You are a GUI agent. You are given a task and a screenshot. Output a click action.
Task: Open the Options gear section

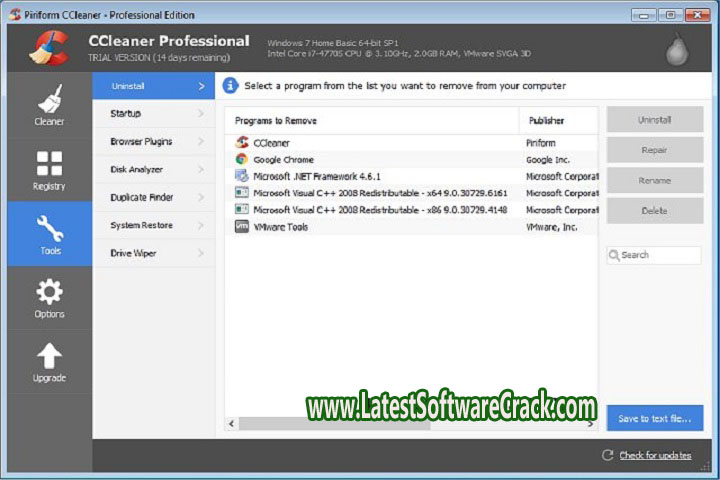50,298
